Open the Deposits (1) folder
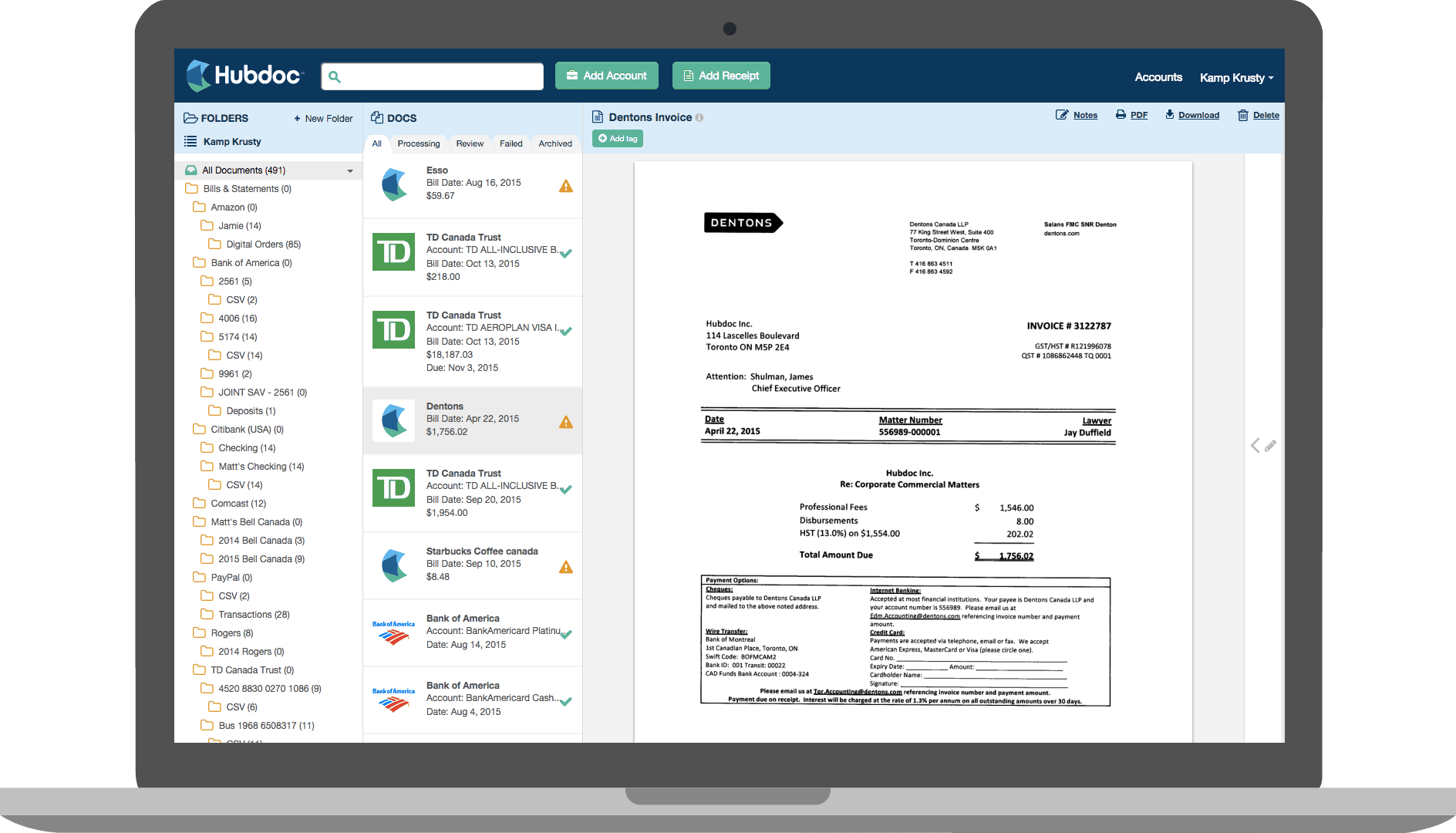This screenshot has height=833, width=1456. 243,411
